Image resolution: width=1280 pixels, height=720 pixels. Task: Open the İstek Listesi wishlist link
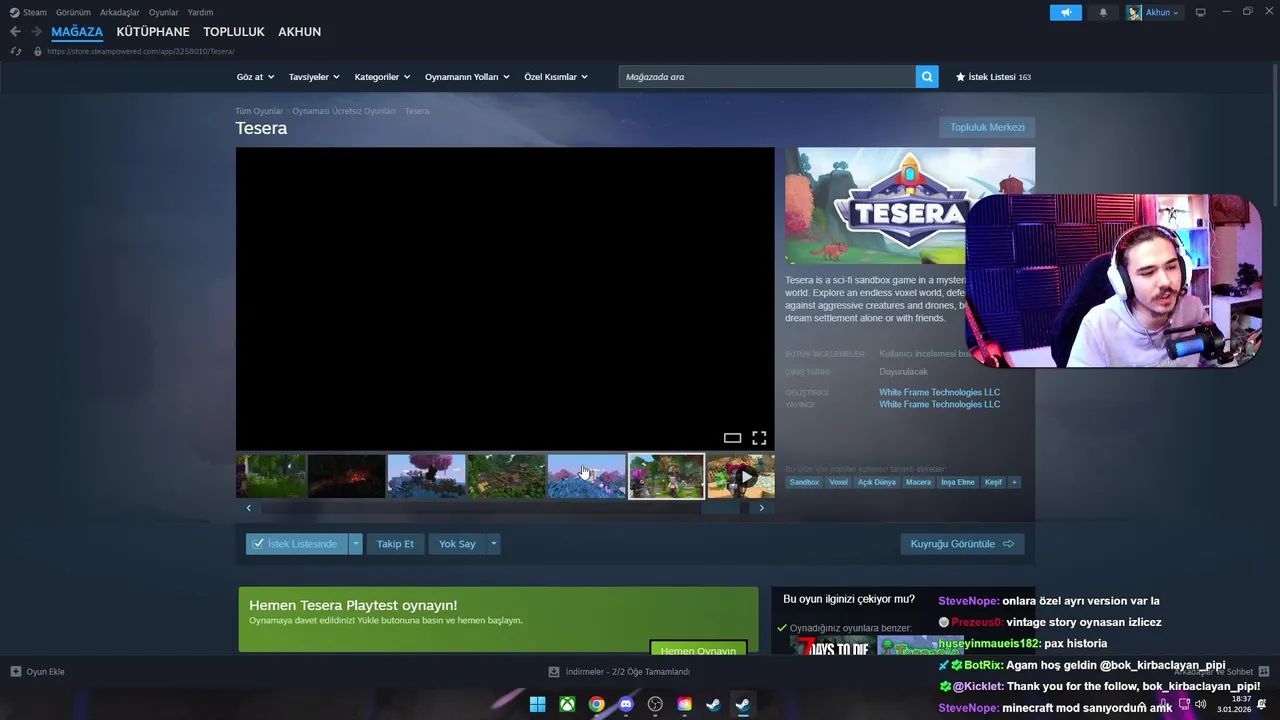pos(993,77)
